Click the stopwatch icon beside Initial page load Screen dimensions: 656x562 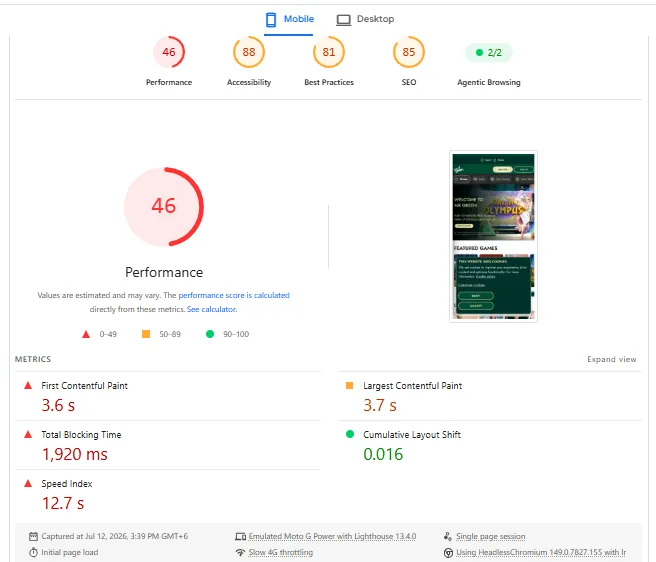point(33,552)
